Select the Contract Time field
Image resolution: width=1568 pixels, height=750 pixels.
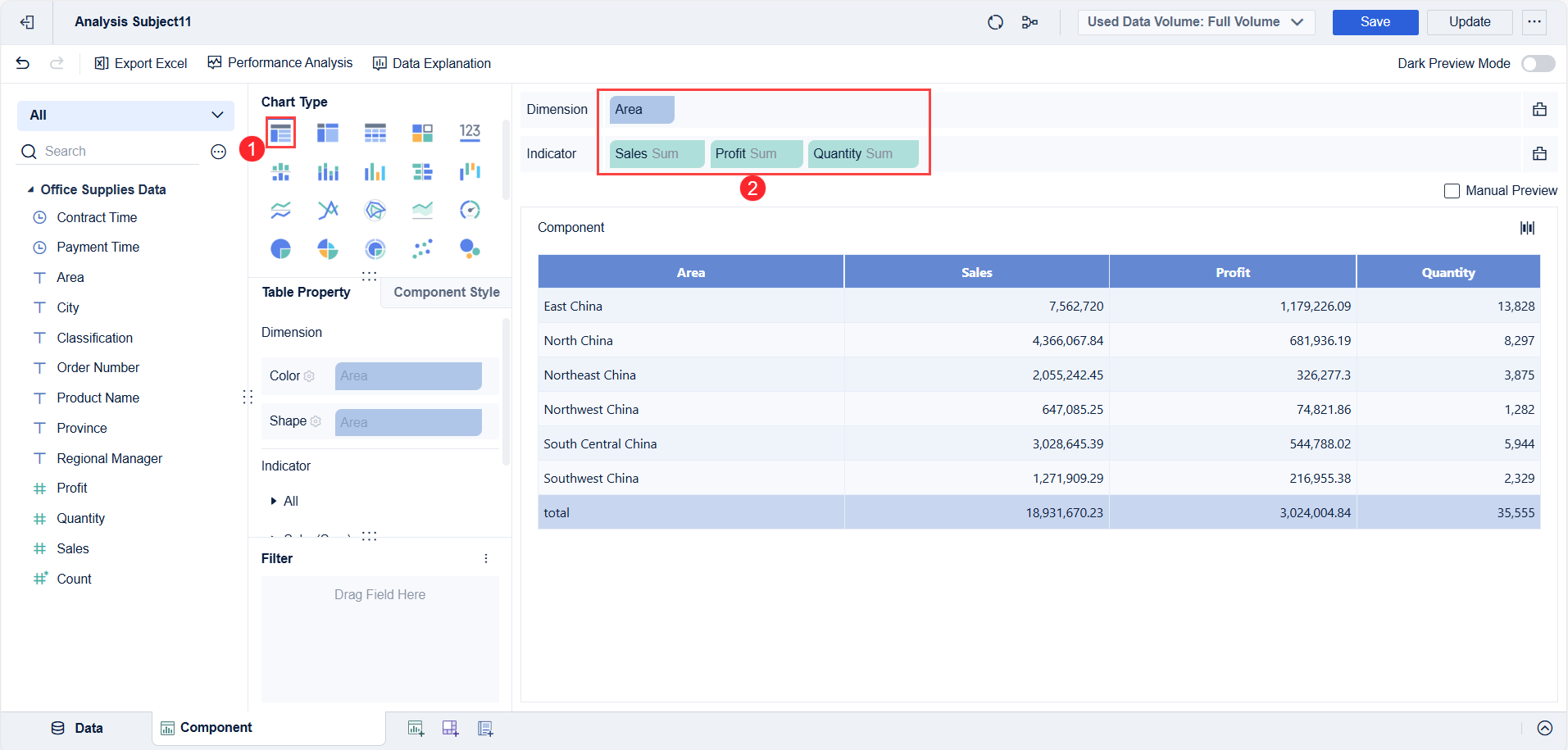pos(97,217)
